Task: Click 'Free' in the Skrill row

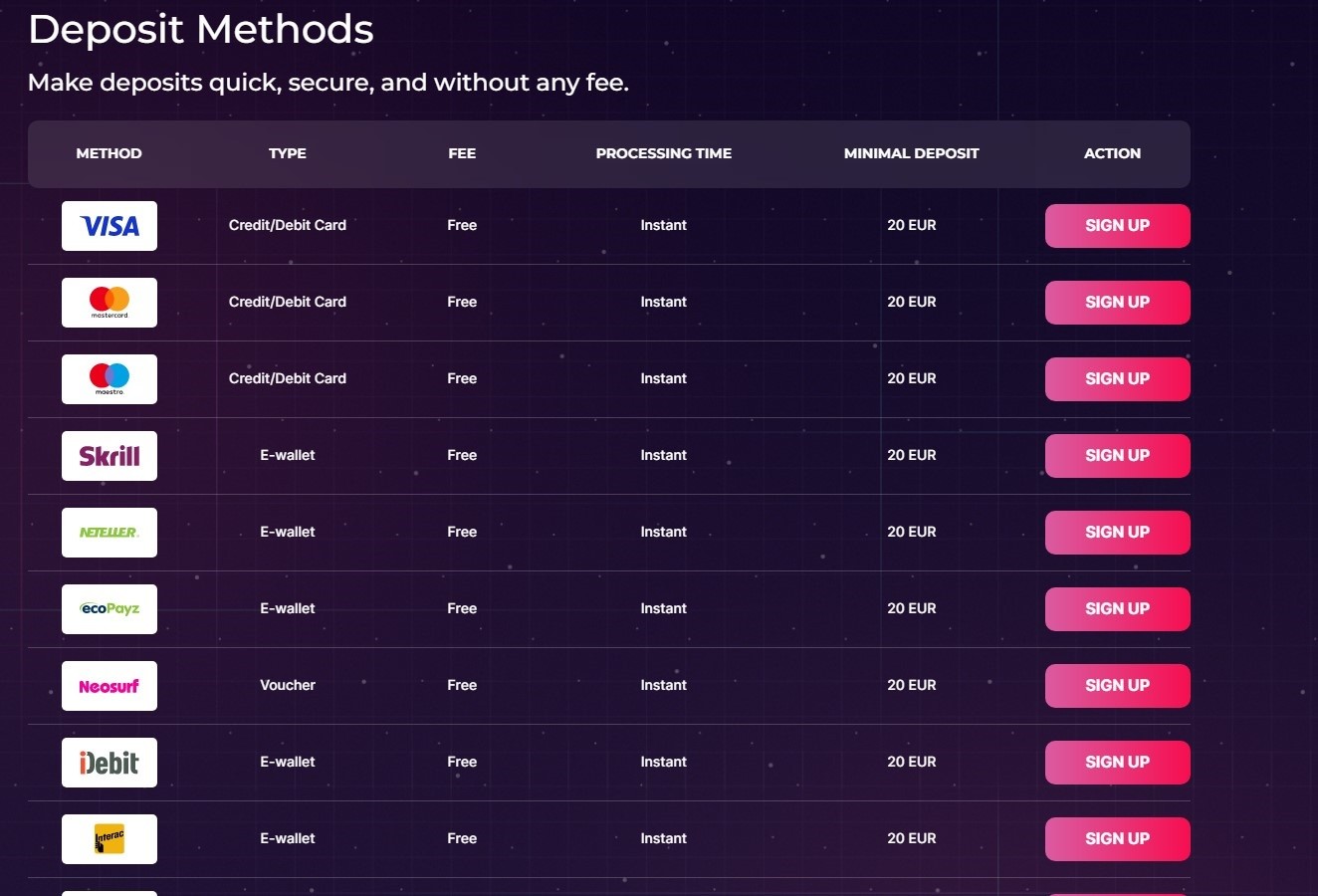Action: click(462, 455)
